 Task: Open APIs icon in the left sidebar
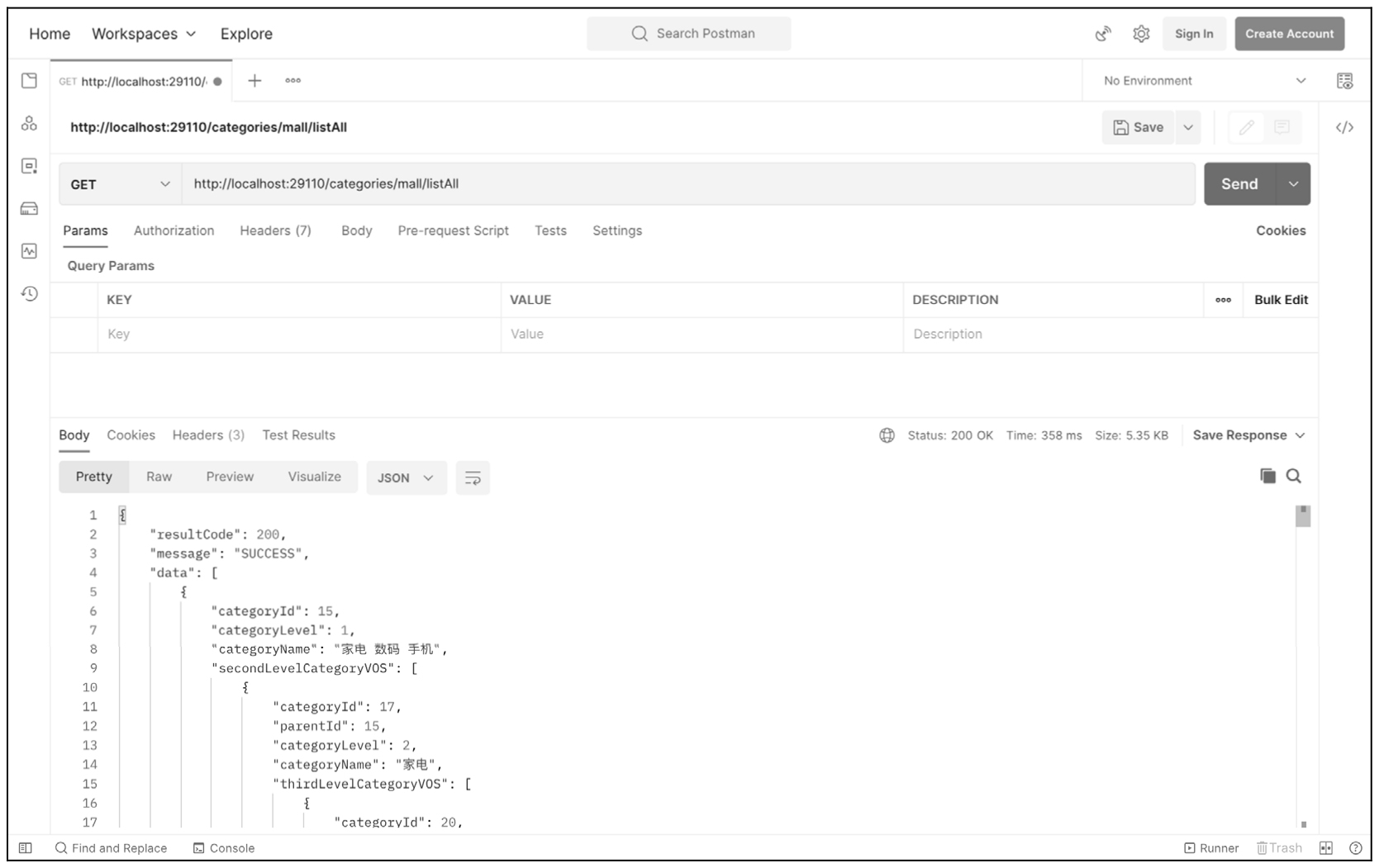30,124
